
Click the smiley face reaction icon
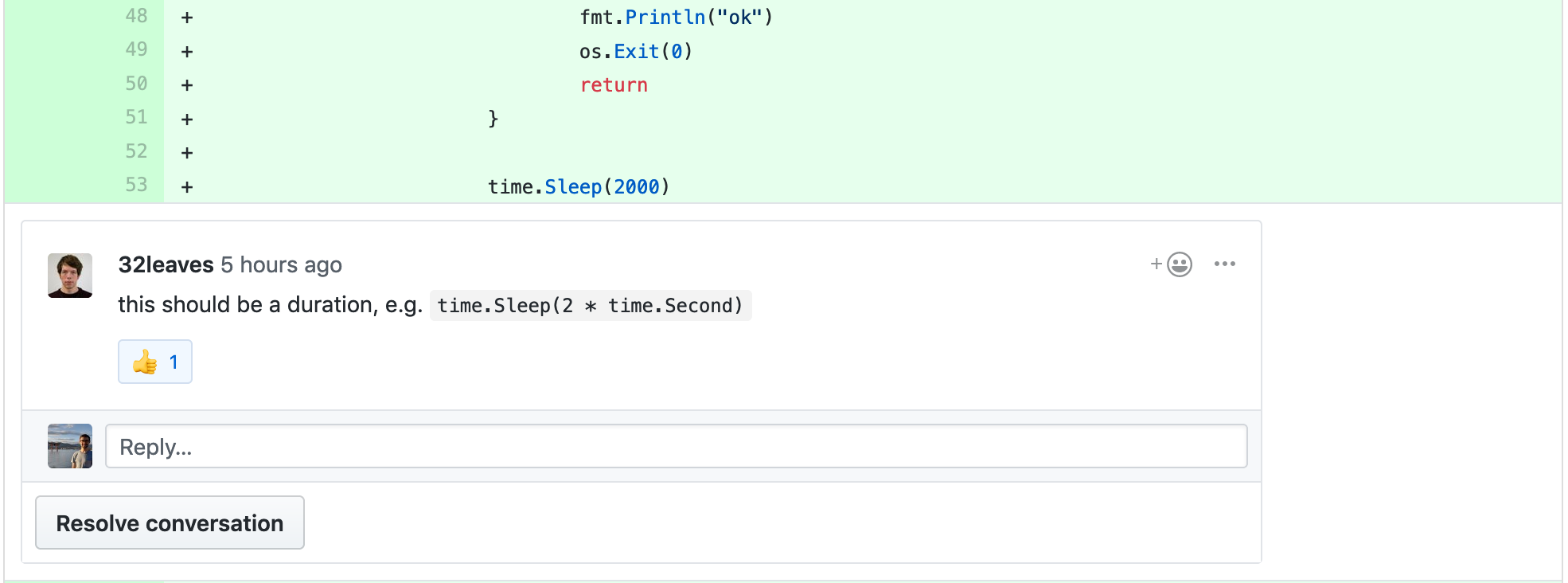(1179, 264)
